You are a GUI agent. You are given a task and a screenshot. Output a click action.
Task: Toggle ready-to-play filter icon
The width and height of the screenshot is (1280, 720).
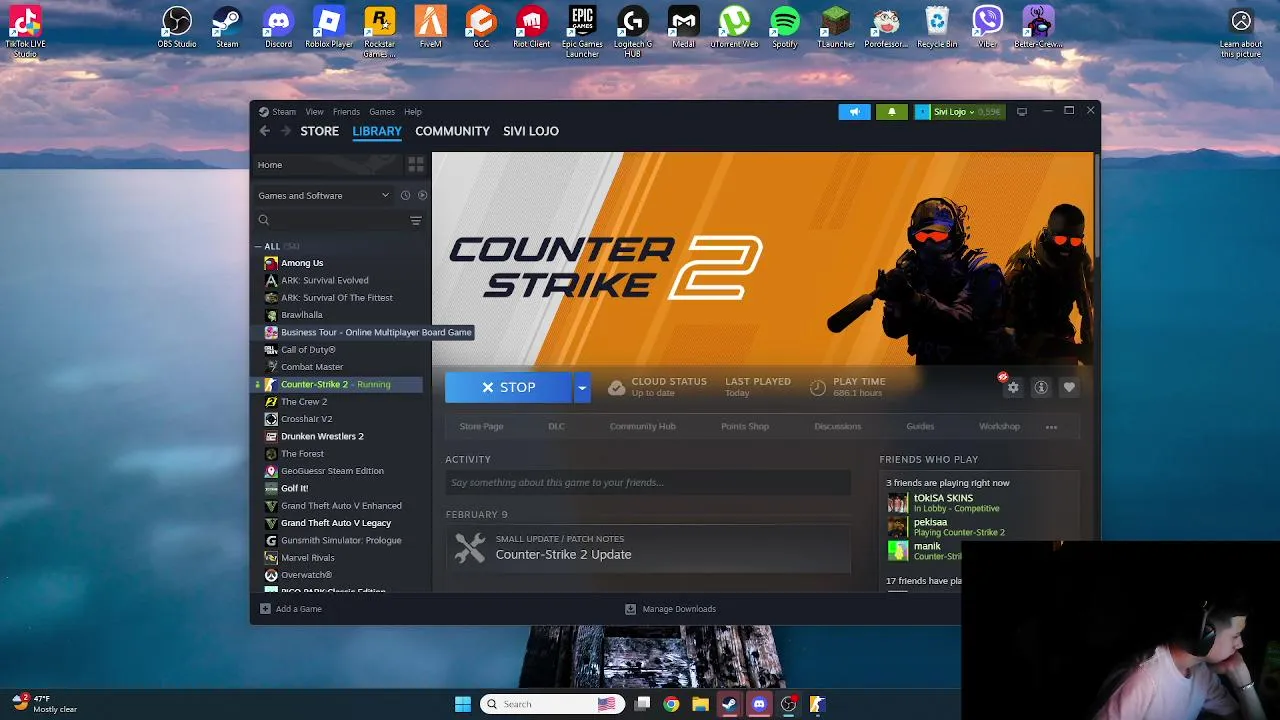[x=422, y=195]
